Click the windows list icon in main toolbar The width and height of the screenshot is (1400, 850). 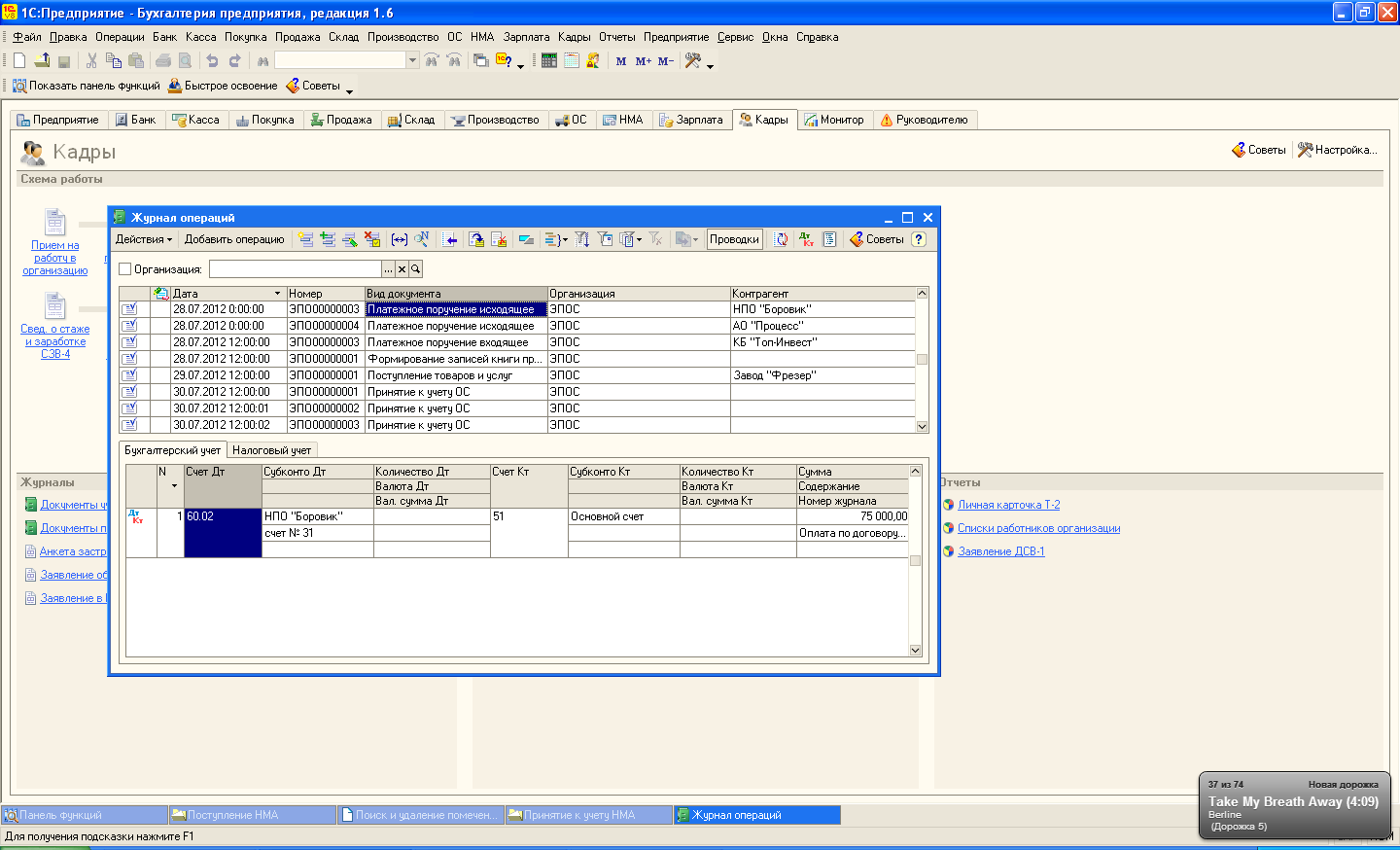click(x=481, y=60)
